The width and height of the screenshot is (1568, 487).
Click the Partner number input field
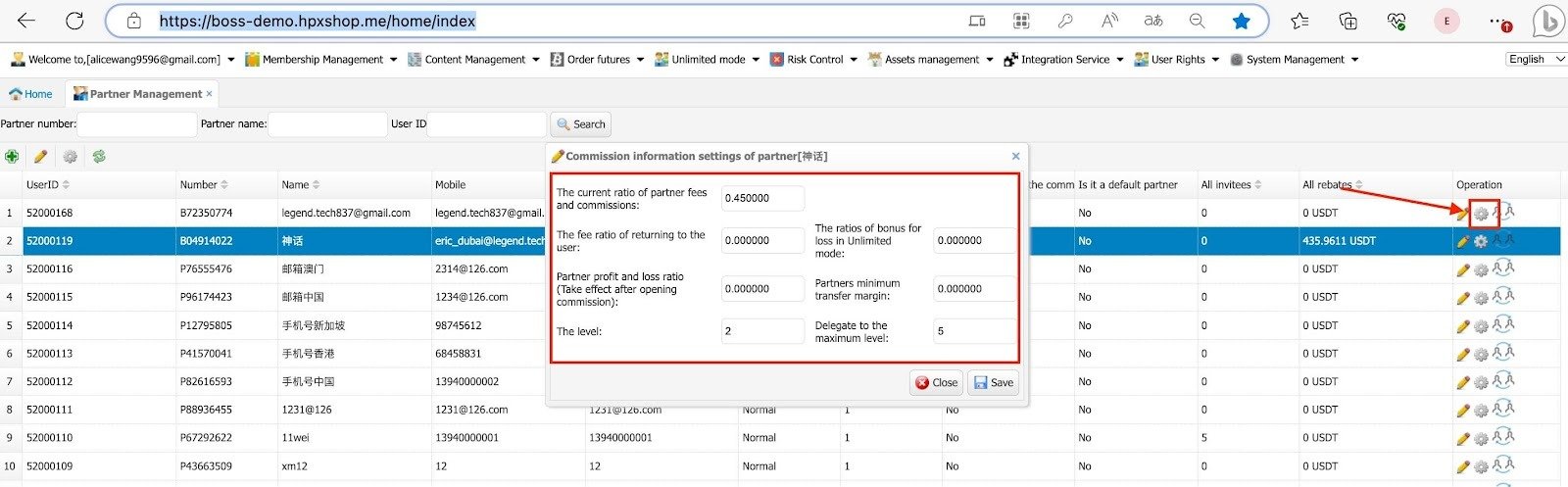tap(137, 124)
